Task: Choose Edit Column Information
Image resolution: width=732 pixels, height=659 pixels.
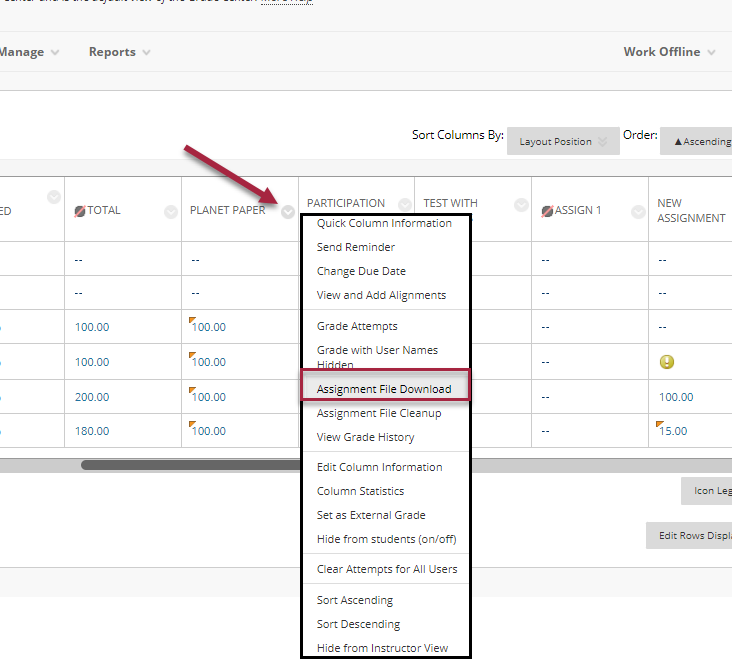Action: point(380,467)
